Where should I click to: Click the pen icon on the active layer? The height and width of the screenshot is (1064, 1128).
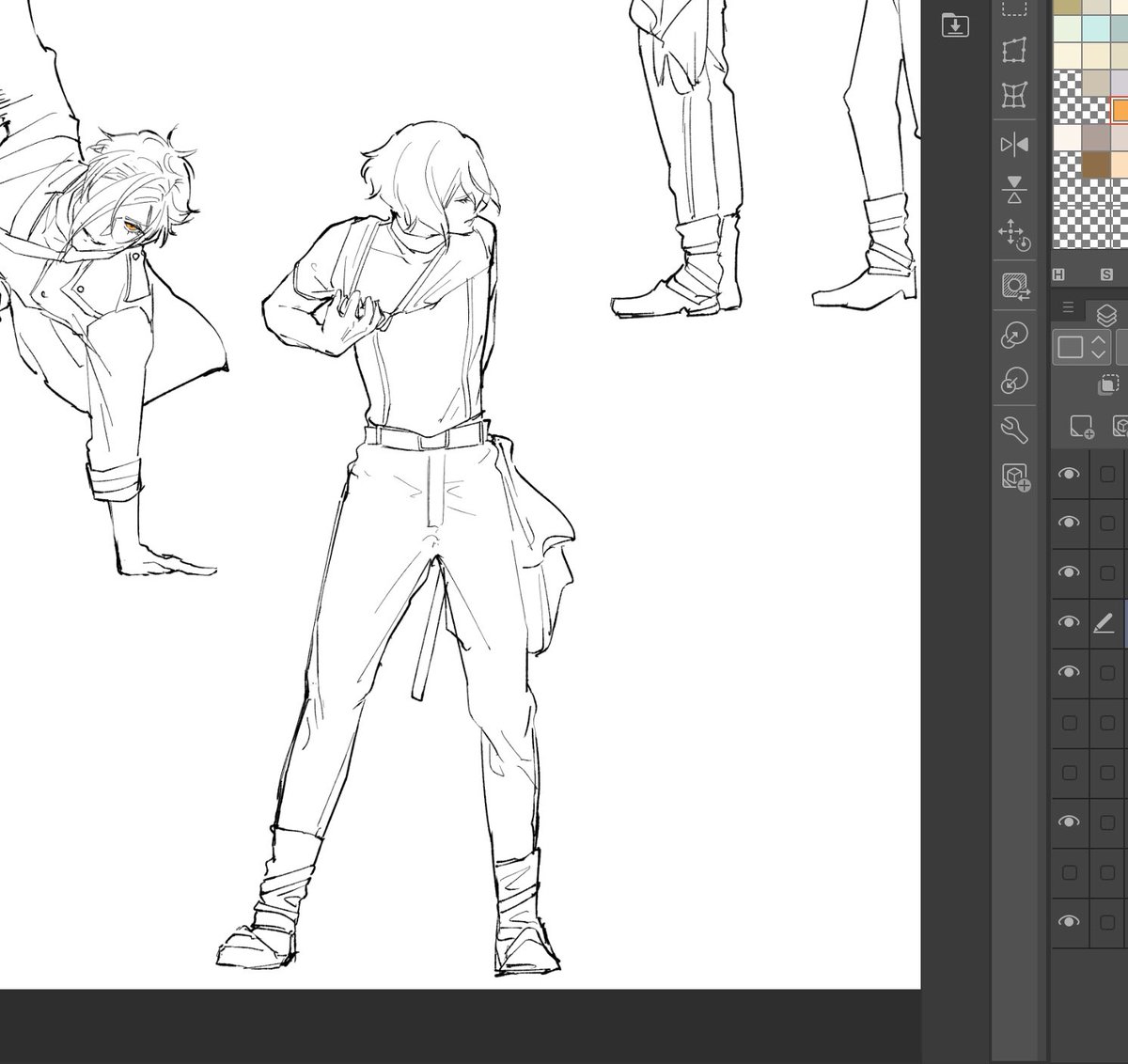point(1104,622)
